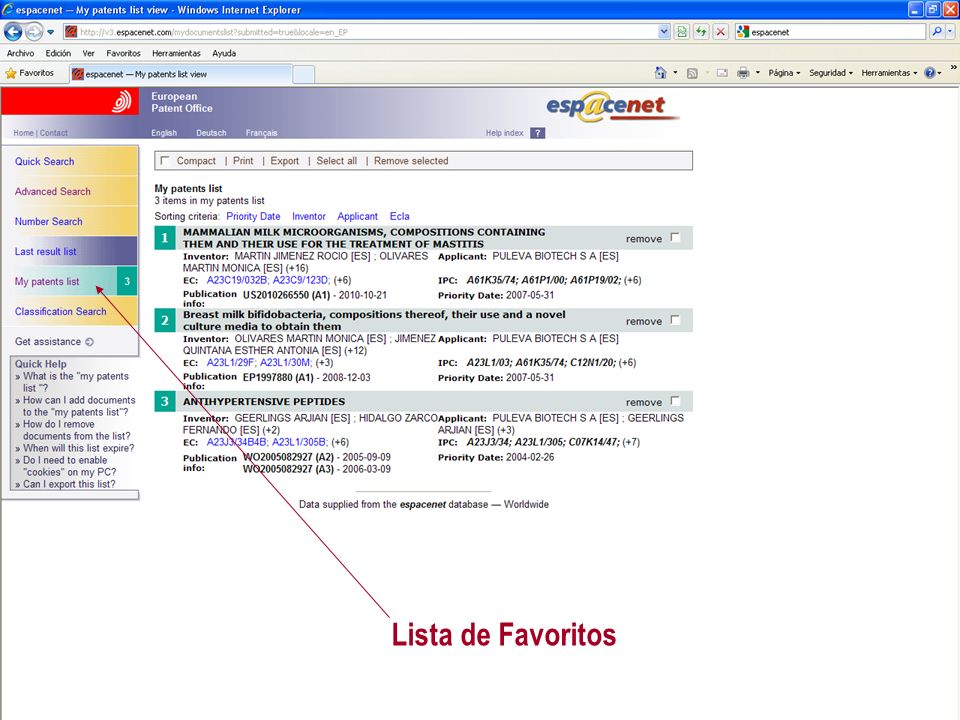This screenshot has width=960, height=720.
Task: Open the Ver menu
Action: tap(88, 53)
